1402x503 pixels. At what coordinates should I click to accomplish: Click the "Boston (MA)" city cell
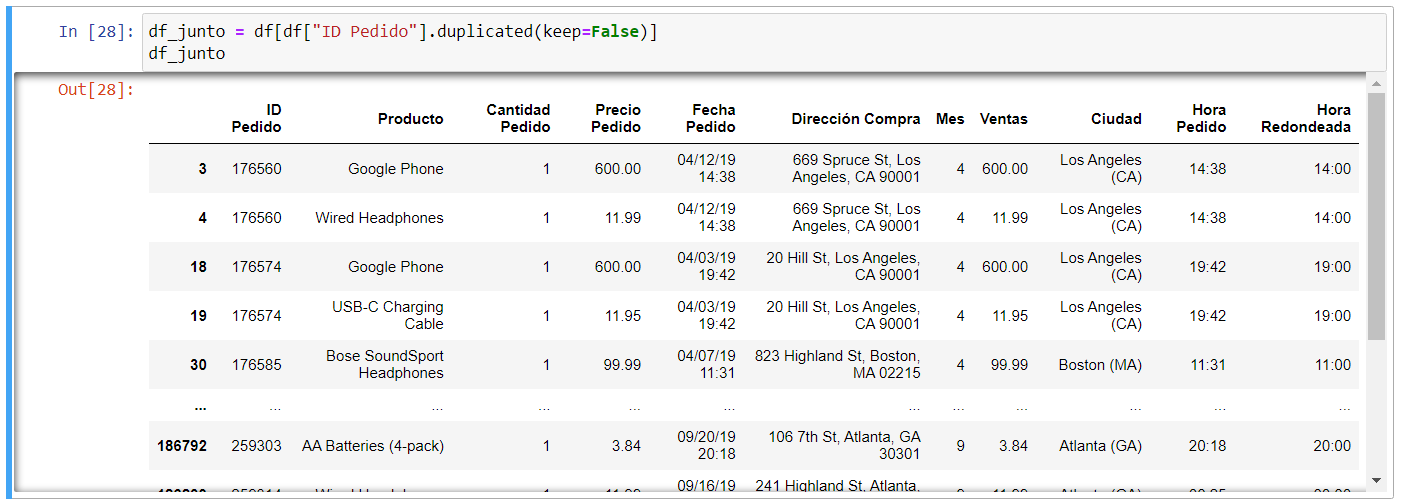pyautogui.click(x=1100, y=365)
